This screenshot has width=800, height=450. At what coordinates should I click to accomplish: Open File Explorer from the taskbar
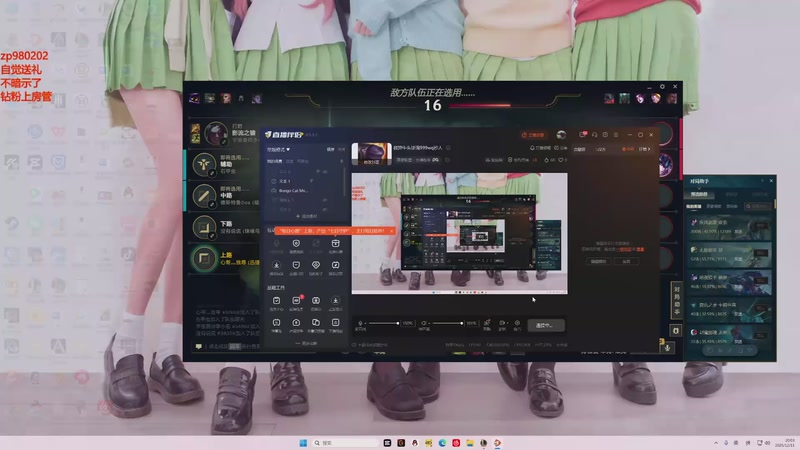pyautogui.click(x=470, y=443)
